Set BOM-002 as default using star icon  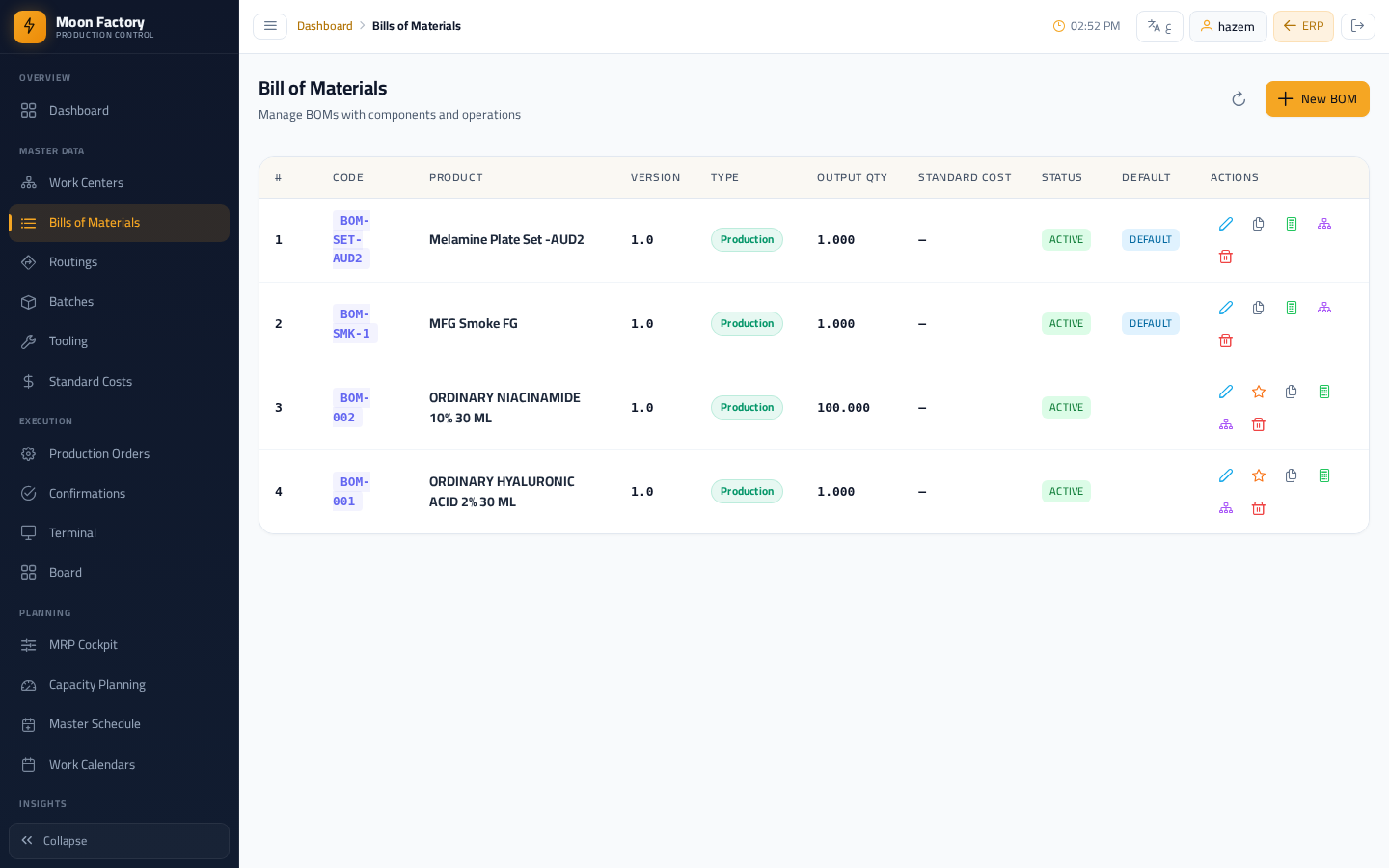(1259, 392)
